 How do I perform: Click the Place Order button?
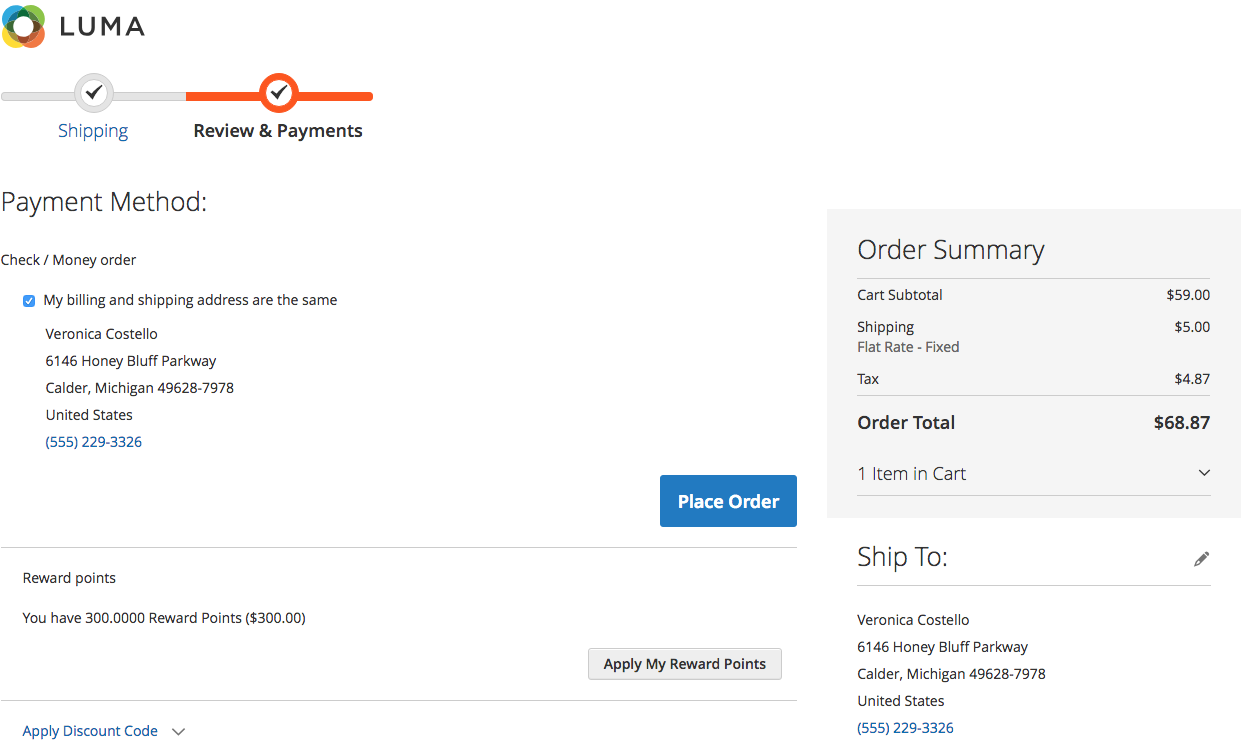tap(728, 501)
